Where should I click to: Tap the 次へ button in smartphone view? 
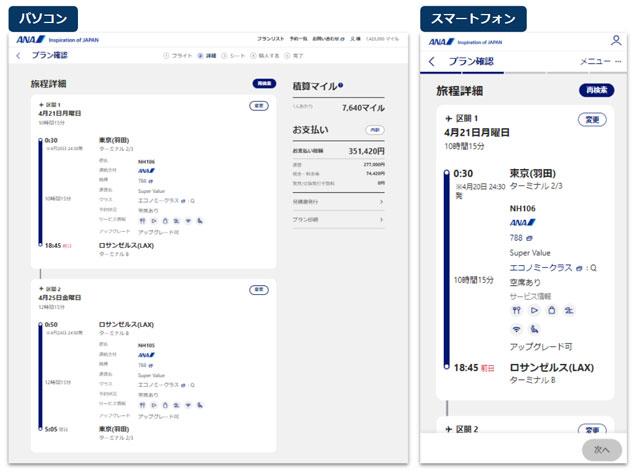coord(601,449)
